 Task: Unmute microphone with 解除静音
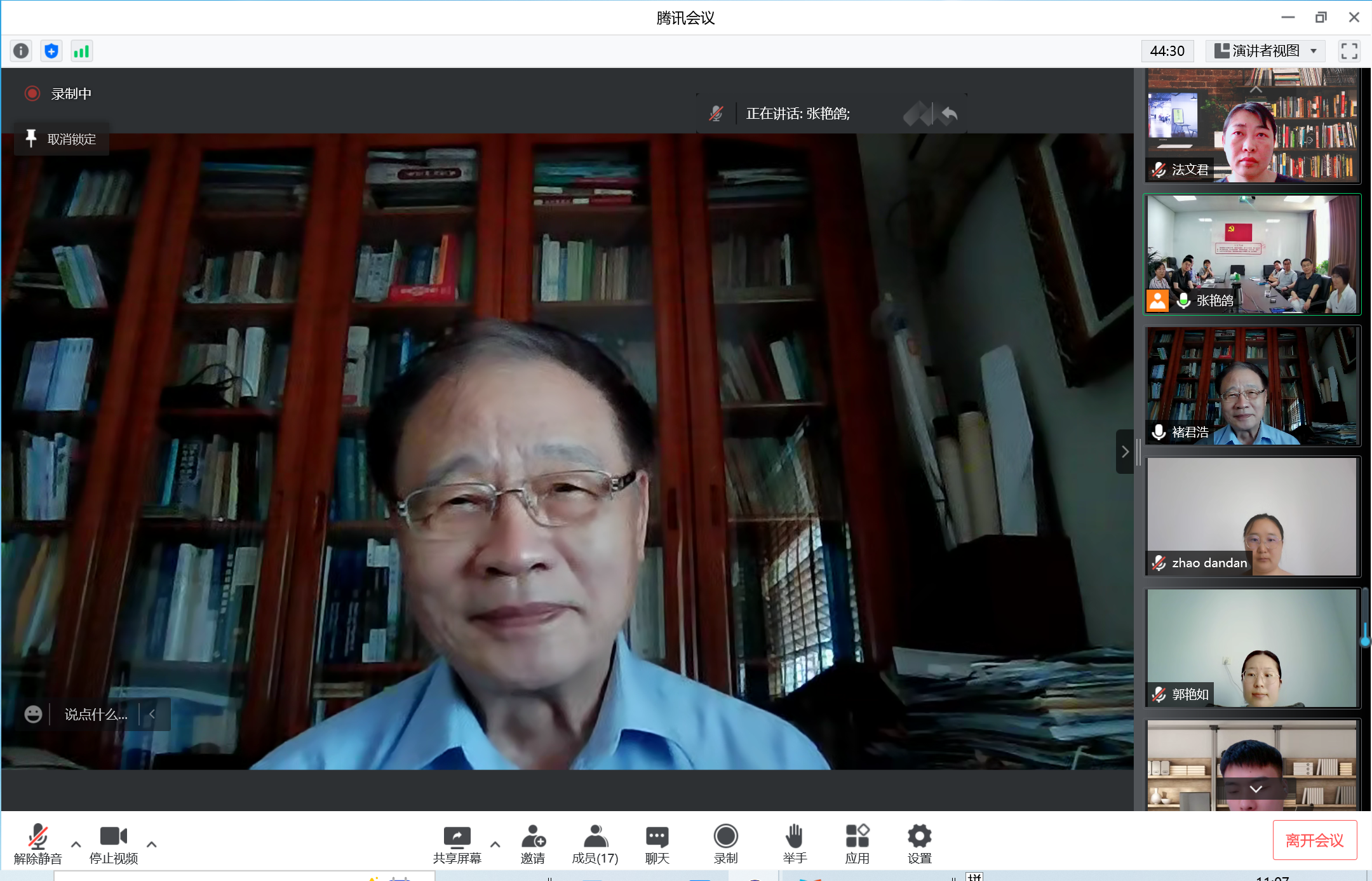pos(38,844)
